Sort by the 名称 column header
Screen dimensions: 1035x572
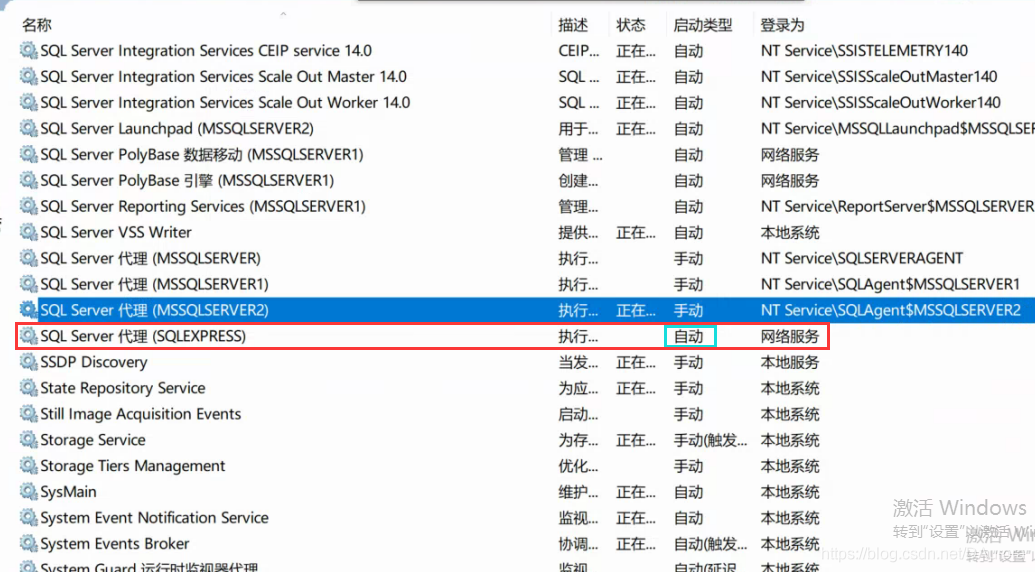[37, 25]
